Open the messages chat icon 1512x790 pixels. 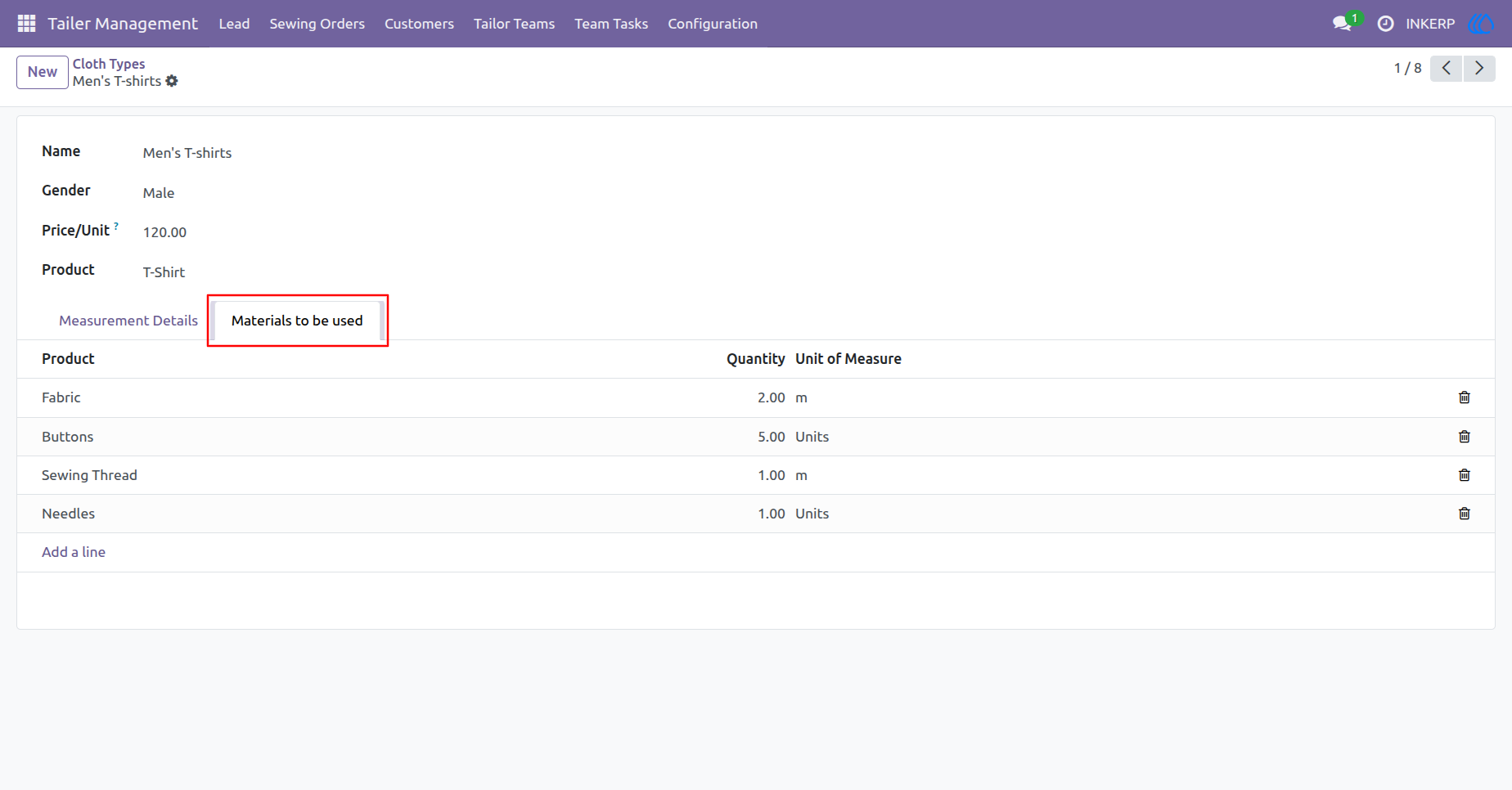pos(1342,24)
